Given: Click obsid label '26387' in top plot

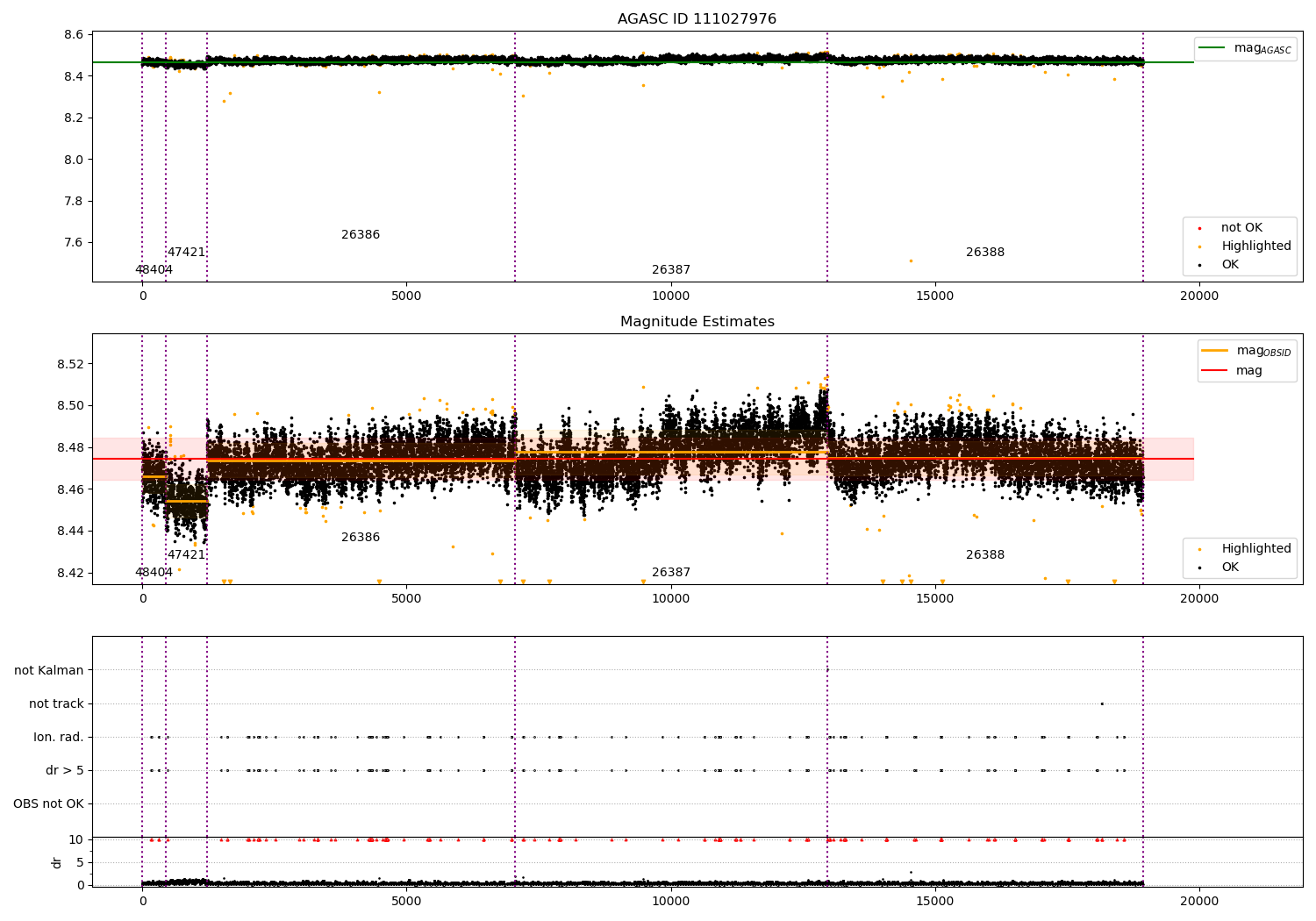Looking at the screenshot, I should pyautogui.click(x=671, y=270).
